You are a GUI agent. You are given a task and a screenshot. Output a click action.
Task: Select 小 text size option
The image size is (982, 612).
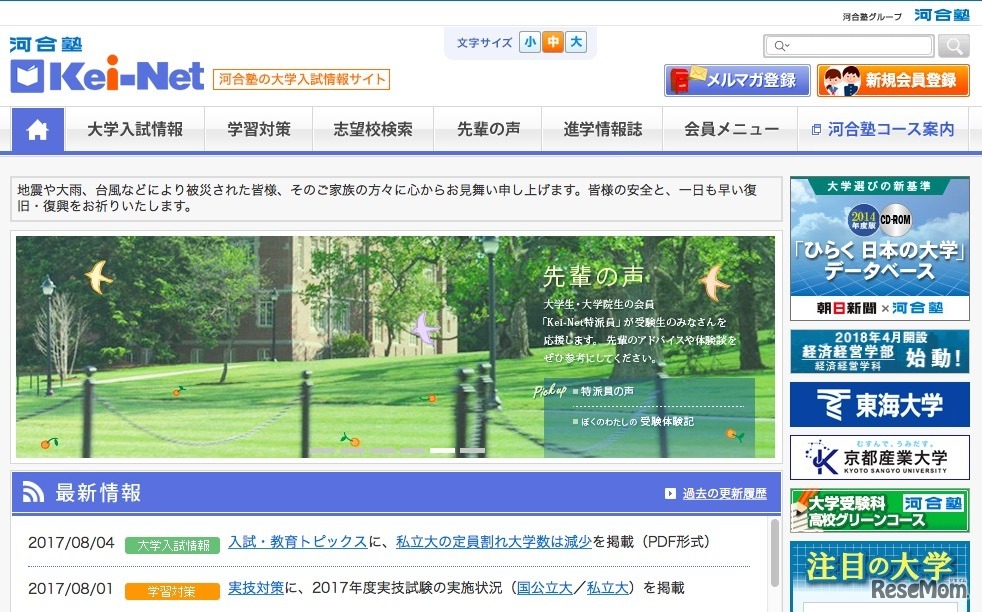tap(531, 43)
